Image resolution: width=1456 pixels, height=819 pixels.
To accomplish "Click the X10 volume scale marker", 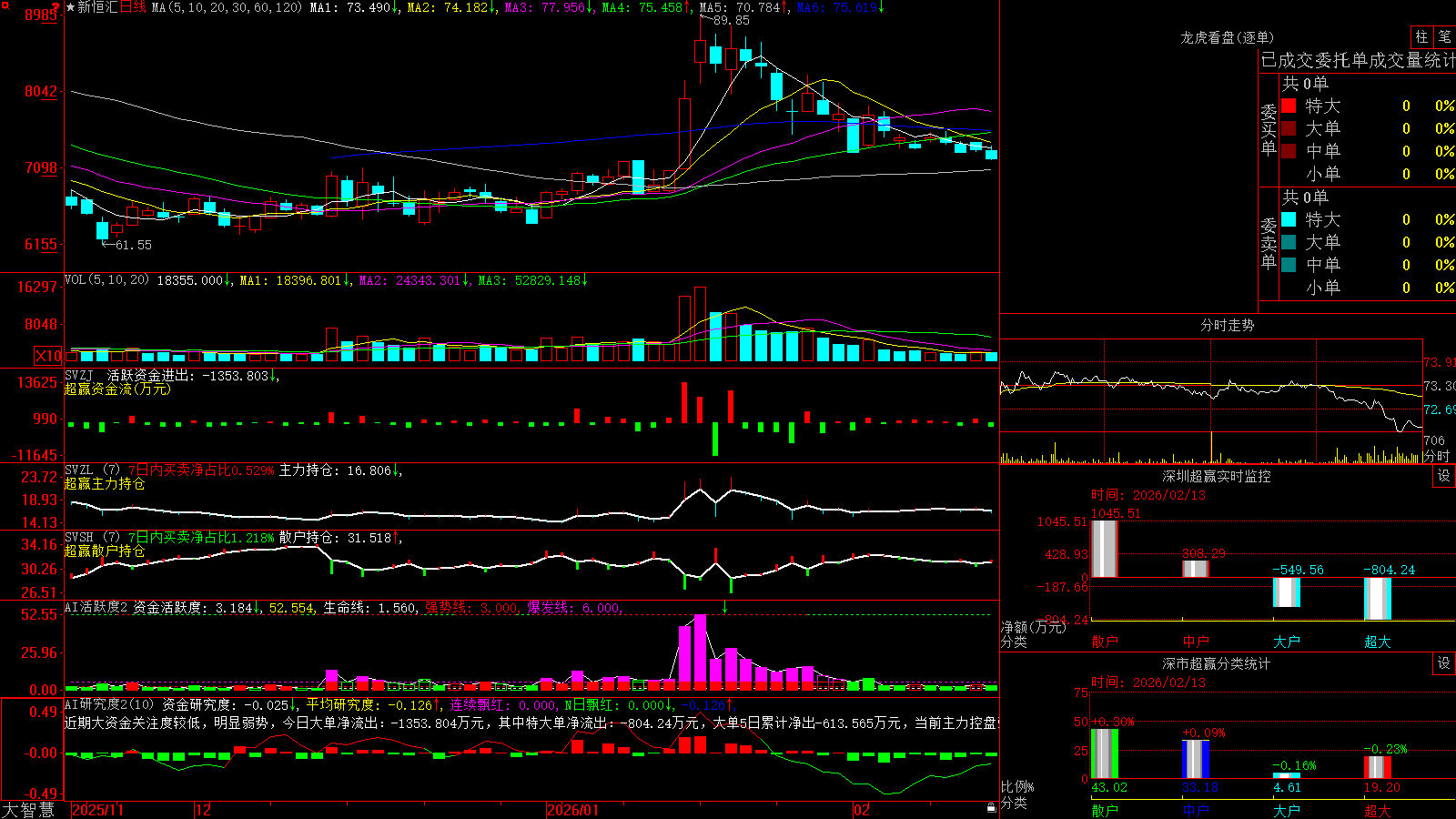I will [48, 356].
